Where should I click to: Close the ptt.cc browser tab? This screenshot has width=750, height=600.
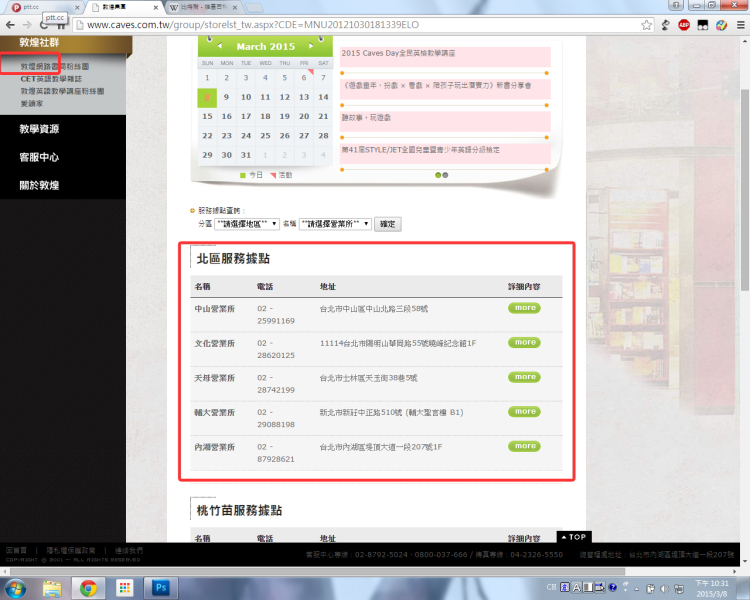click(x=77, y=8)
